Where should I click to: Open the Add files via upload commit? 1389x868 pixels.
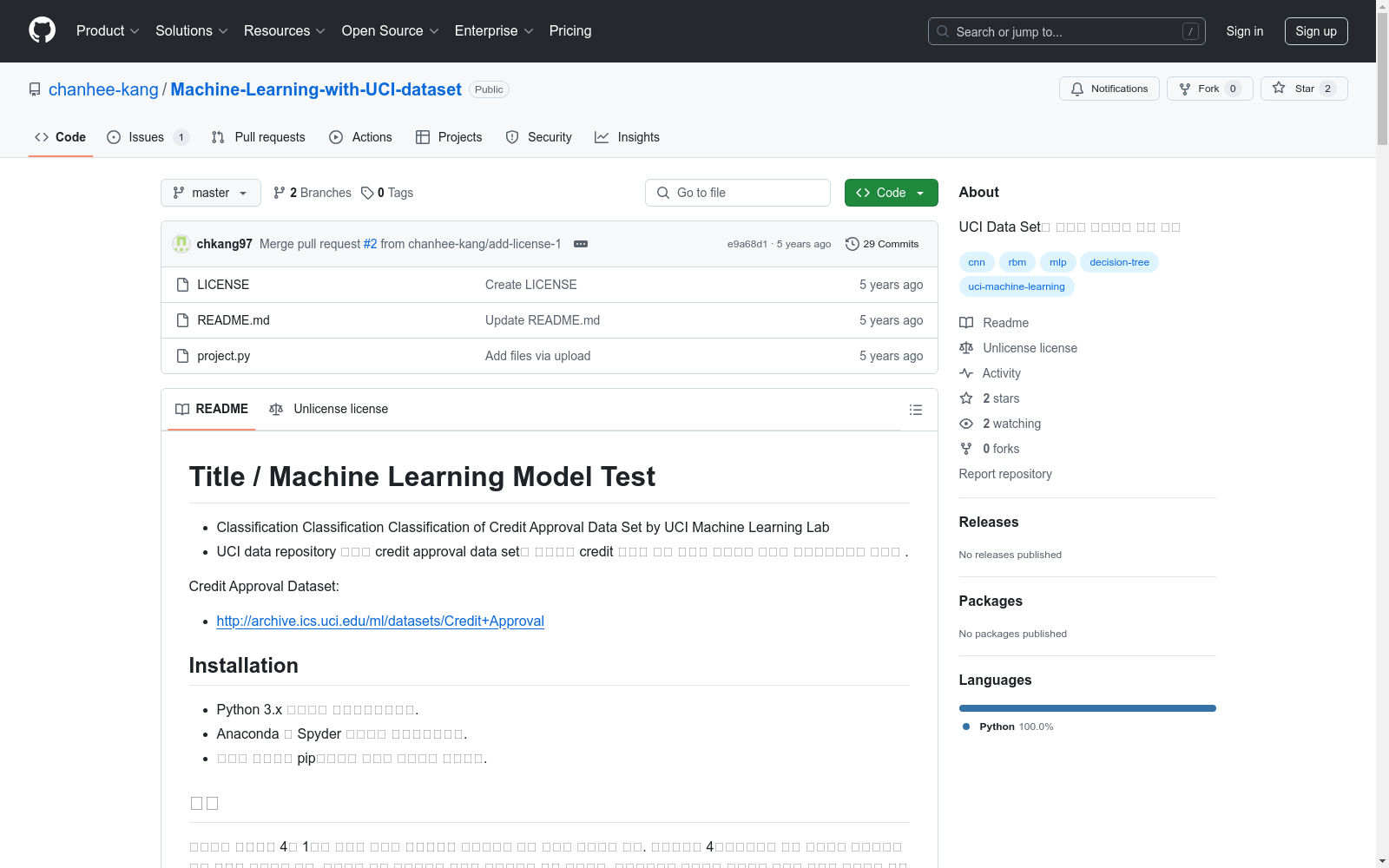coord(538,356)
